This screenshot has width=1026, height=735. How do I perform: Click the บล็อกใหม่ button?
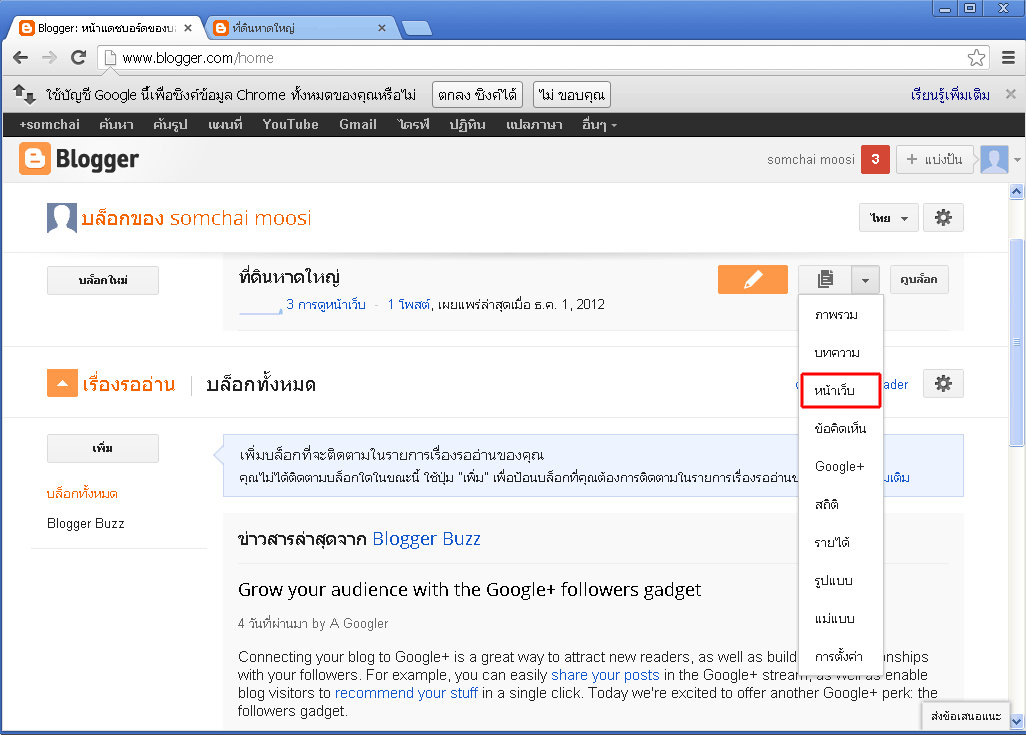pyautogui.click(x=103, y=280)
